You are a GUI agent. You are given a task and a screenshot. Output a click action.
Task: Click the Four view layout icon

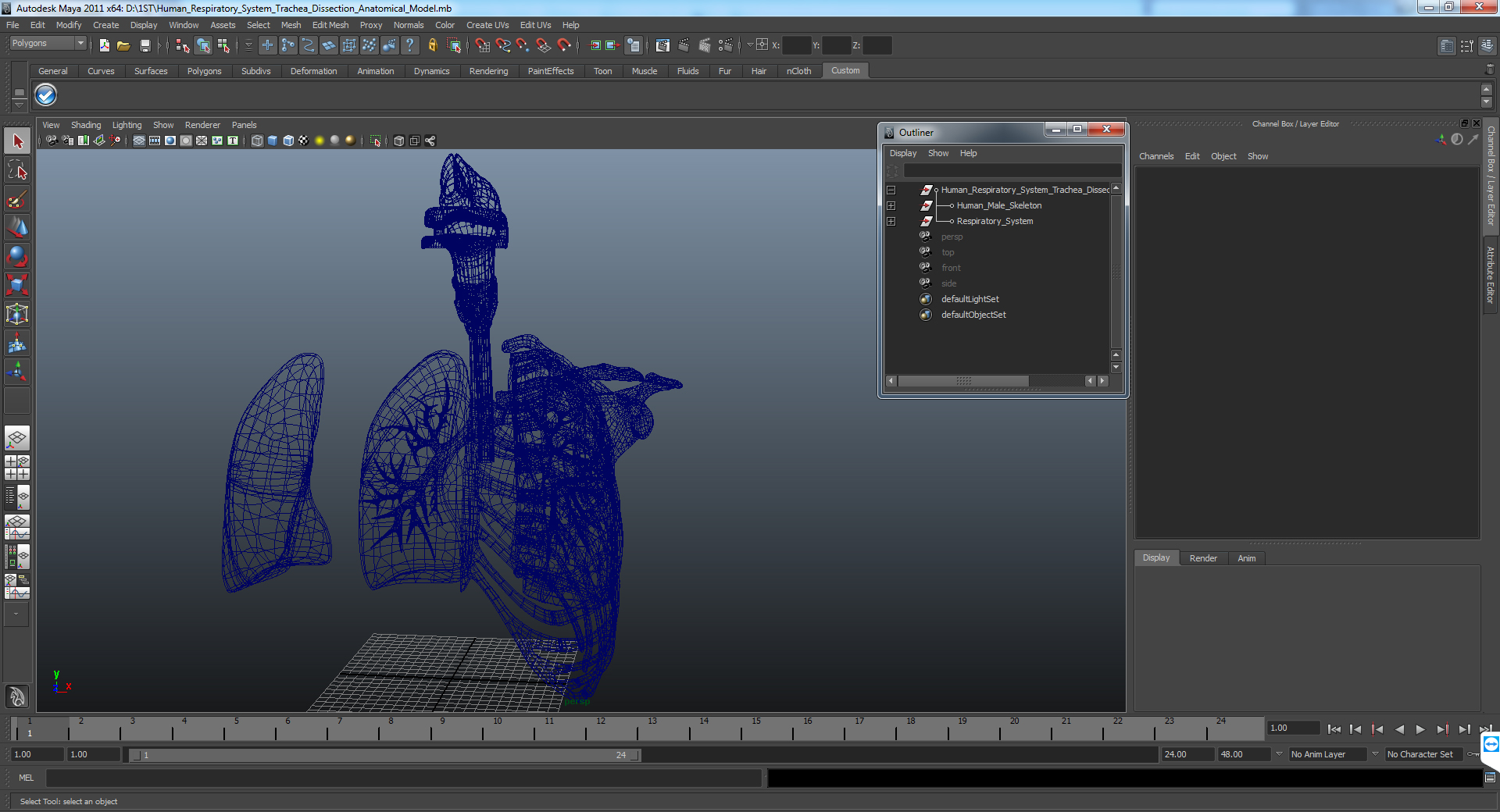(17, 467)
